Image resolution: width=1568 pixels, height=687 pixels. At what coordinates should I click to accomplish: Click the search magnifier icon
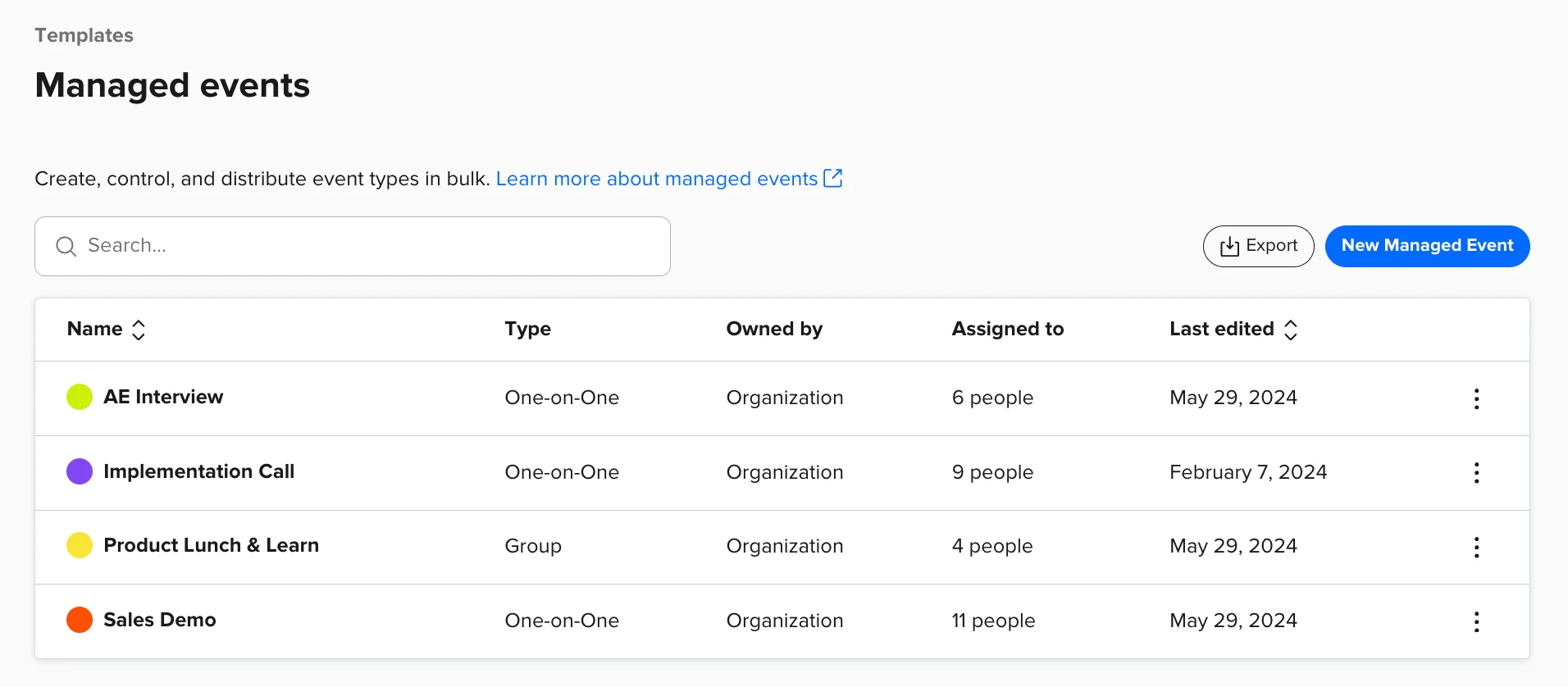(66, 246)
